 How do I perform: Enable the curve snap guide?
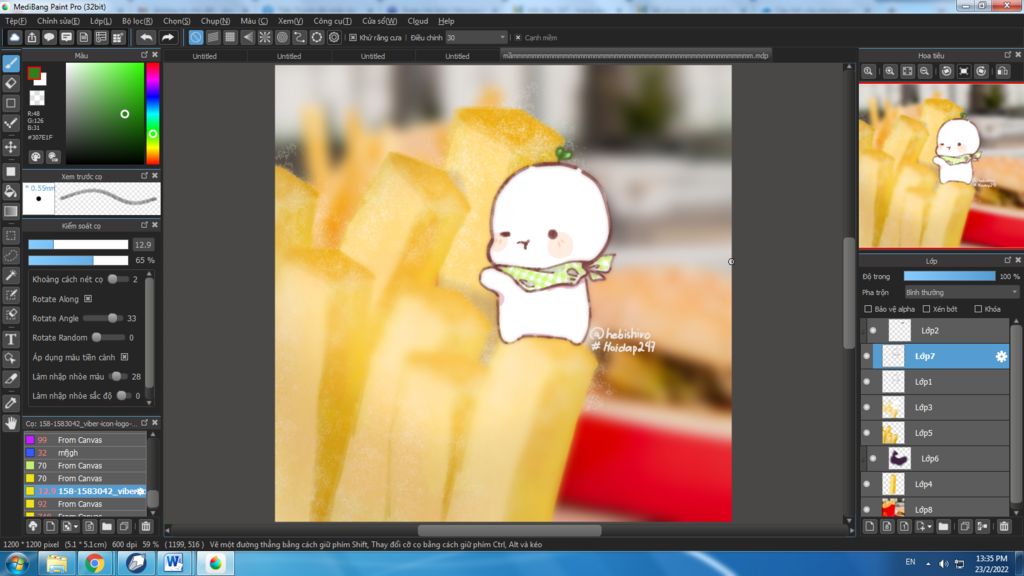click(299, 38)
